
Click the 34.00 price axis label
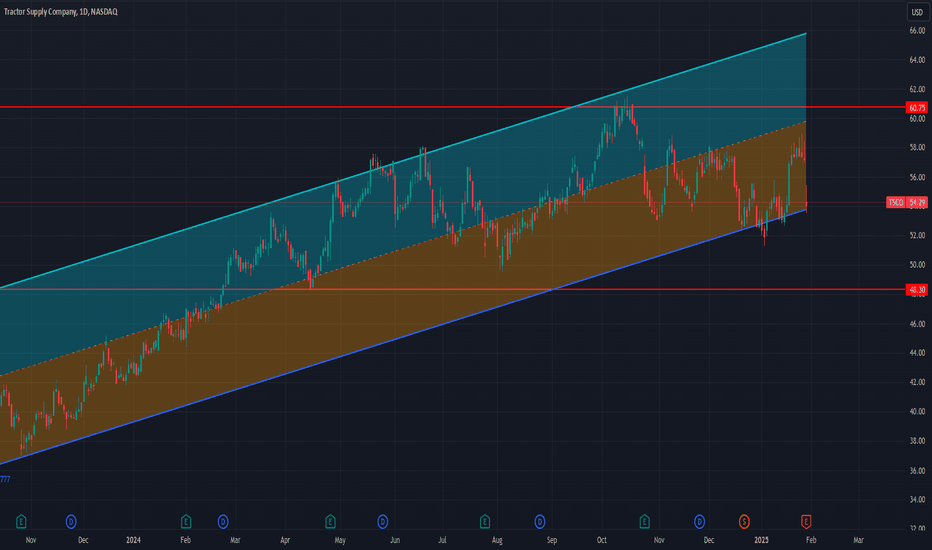pos(917,500)
